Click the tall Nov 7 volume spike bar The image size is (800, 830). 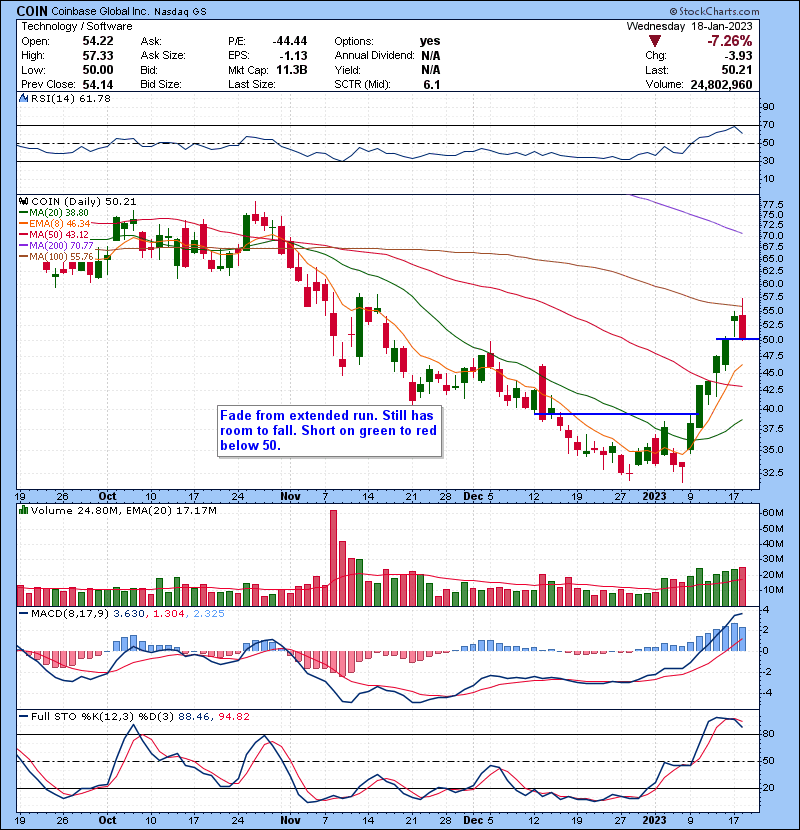tap(333, 558)
